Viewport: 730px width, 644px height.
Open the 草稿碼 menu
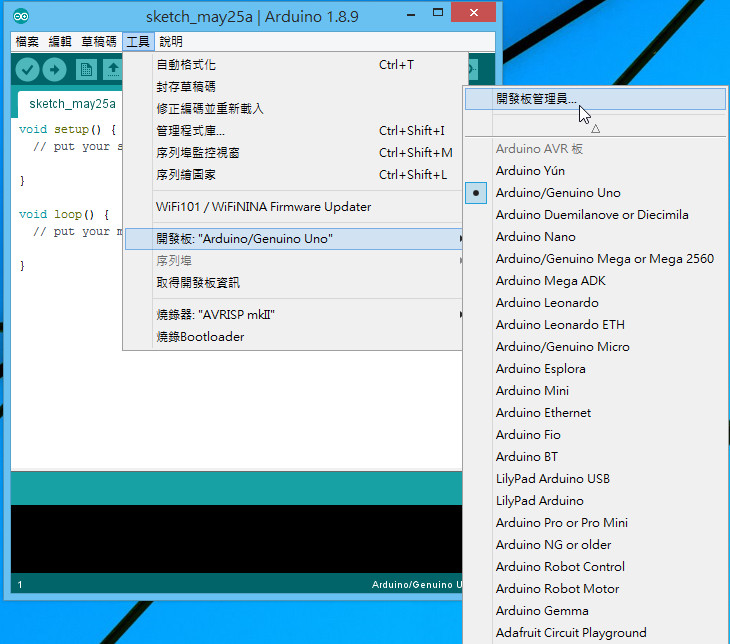[99, 42]
